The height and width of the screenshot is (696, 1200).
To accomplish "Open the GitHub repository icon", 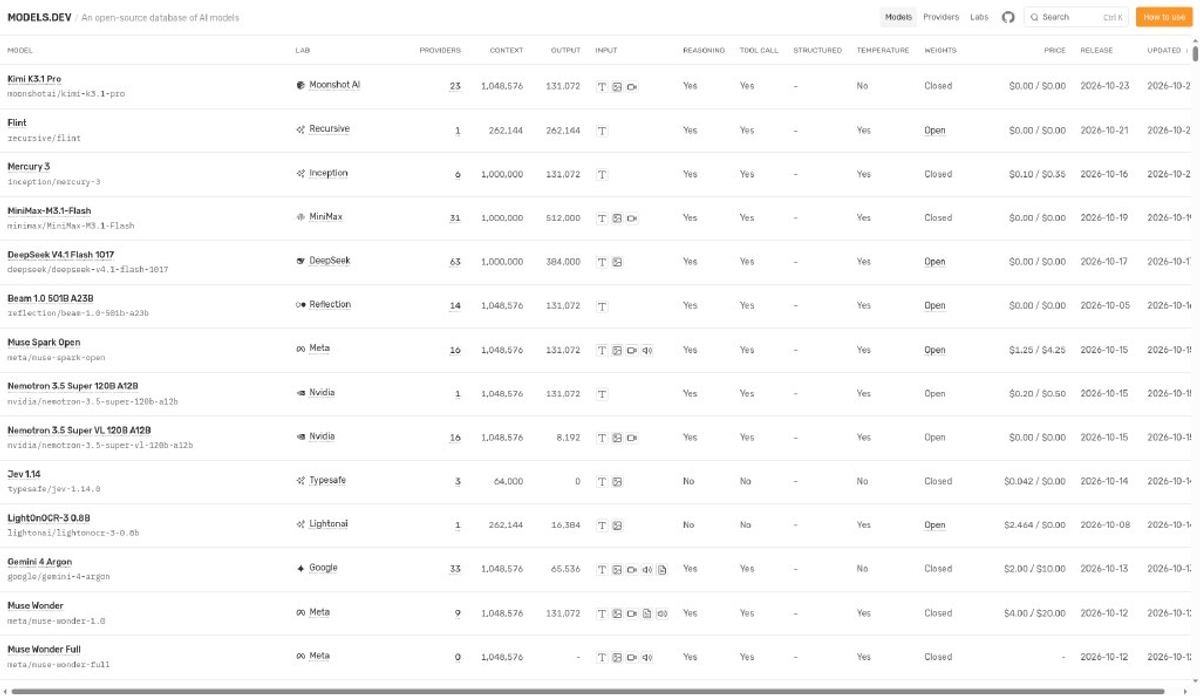I will click(1008, 17).
